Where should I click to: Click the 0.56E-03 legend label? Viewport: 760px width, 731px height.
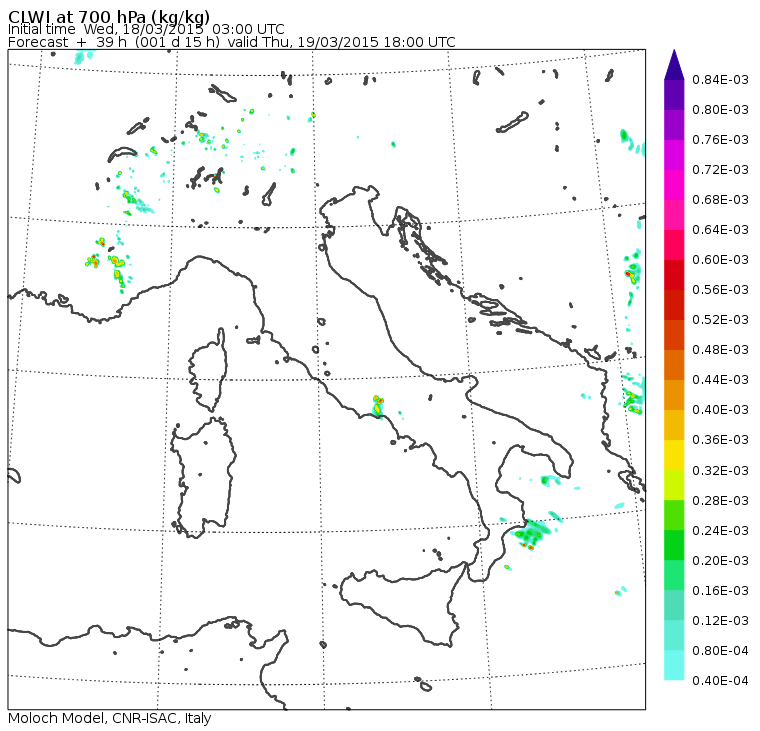coord(720,290)
